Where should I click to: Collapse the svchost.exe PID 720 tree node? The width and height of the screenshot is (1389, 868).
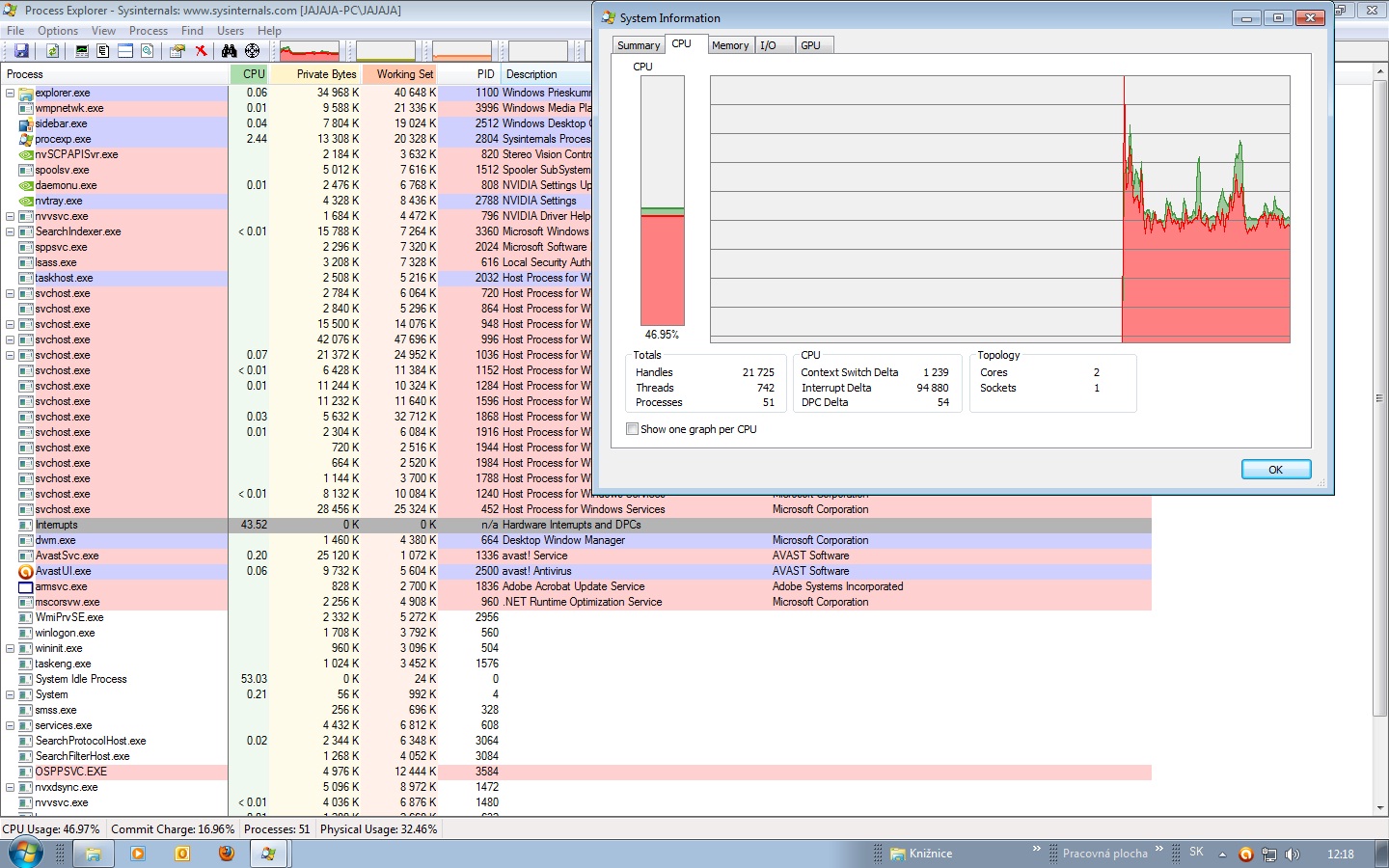pos(10,293)
